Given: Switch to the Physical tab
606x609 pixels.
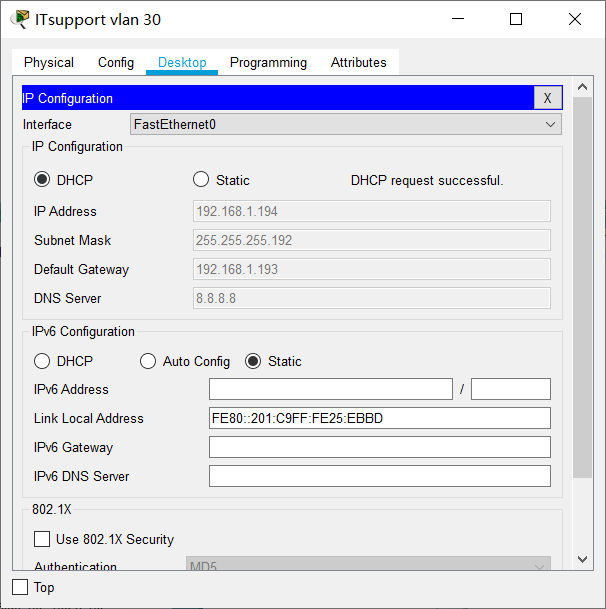Looking at the screenshot, I should (x=49, y=63).
